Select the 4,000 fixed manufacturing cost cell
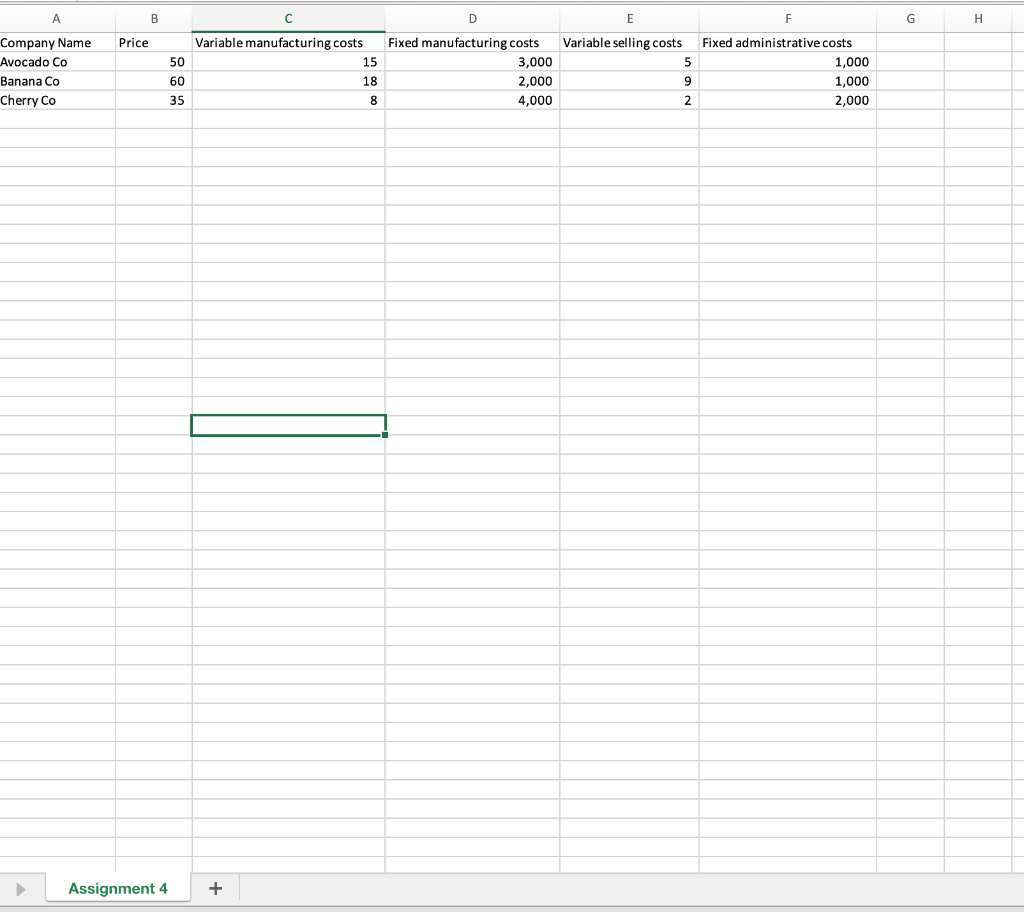The image size is (1024, 912). 470,100
